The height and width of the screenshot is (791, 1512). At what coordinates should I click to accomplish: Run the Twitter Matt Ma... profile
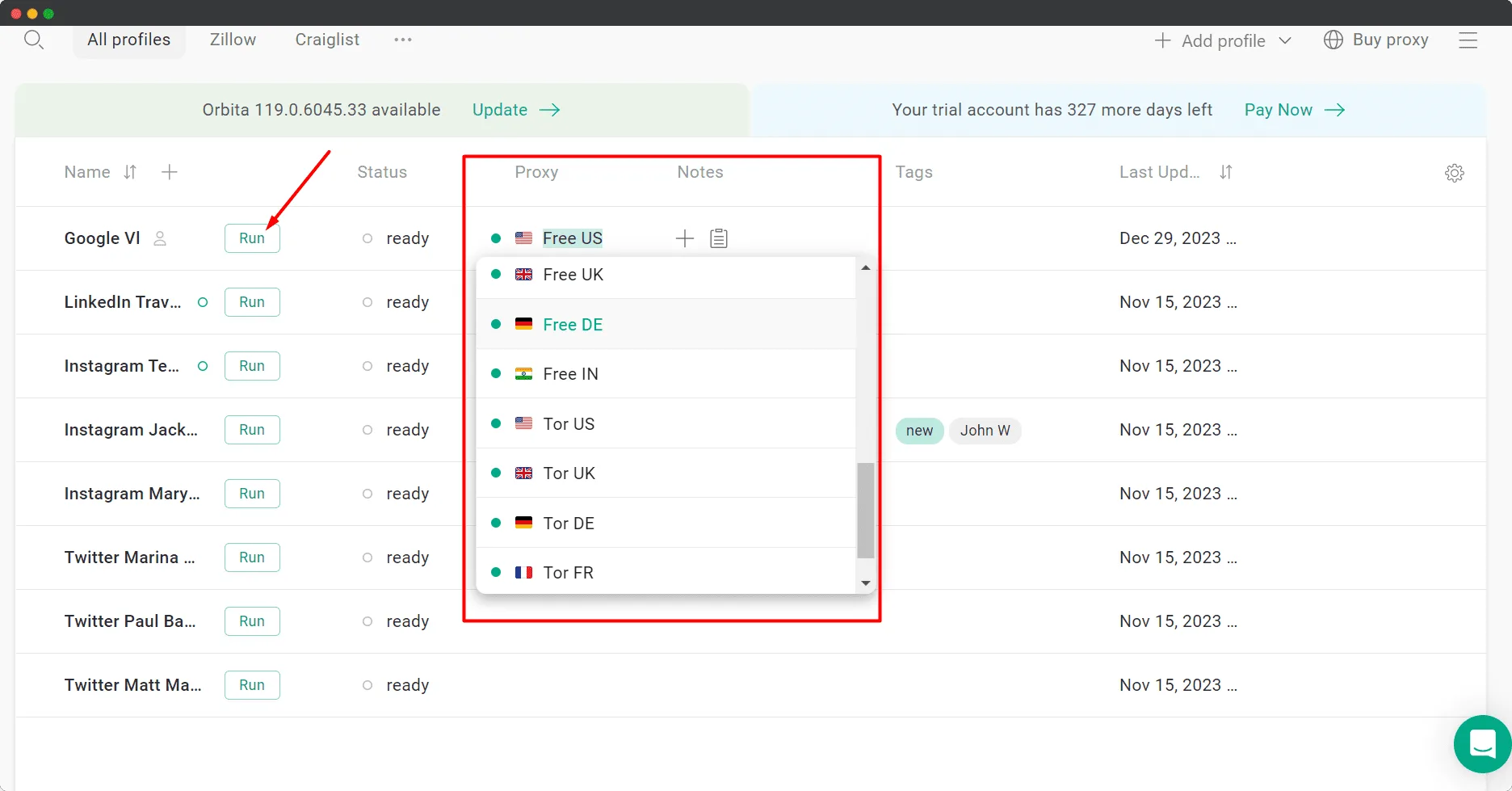[252, 685]
